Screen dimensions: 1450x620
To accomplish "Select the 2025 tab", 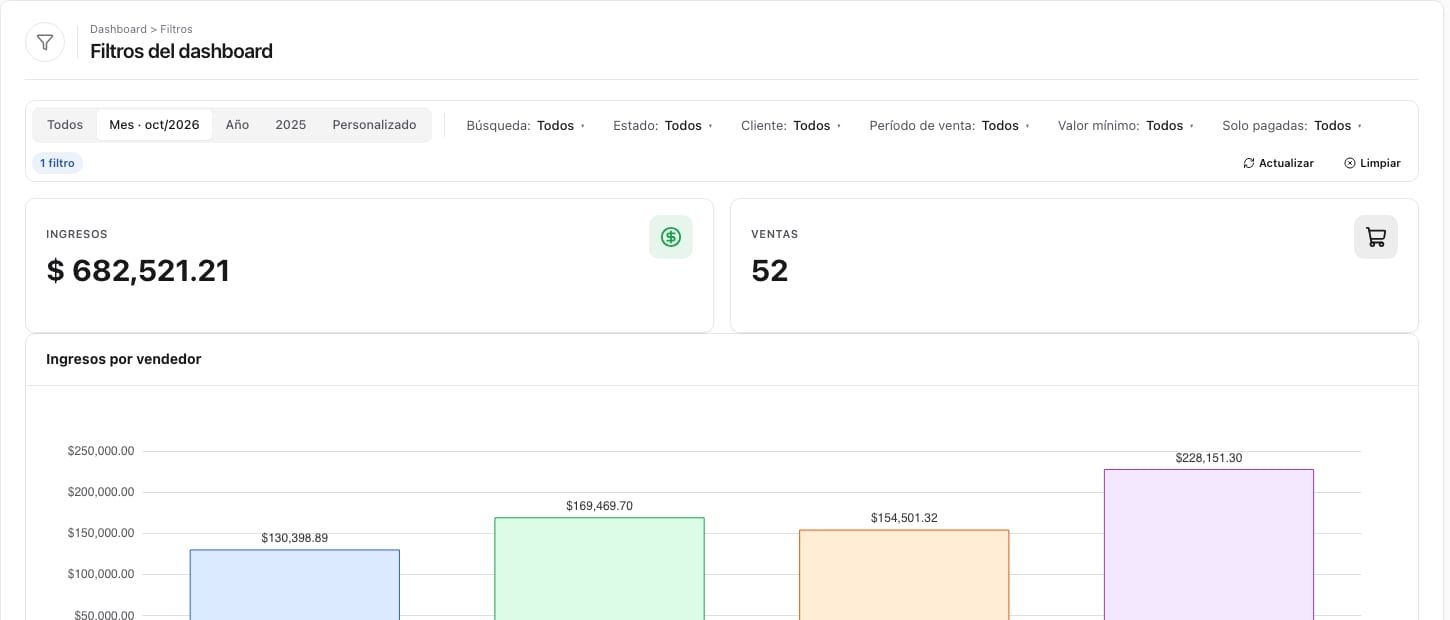I will coord(291,125).
